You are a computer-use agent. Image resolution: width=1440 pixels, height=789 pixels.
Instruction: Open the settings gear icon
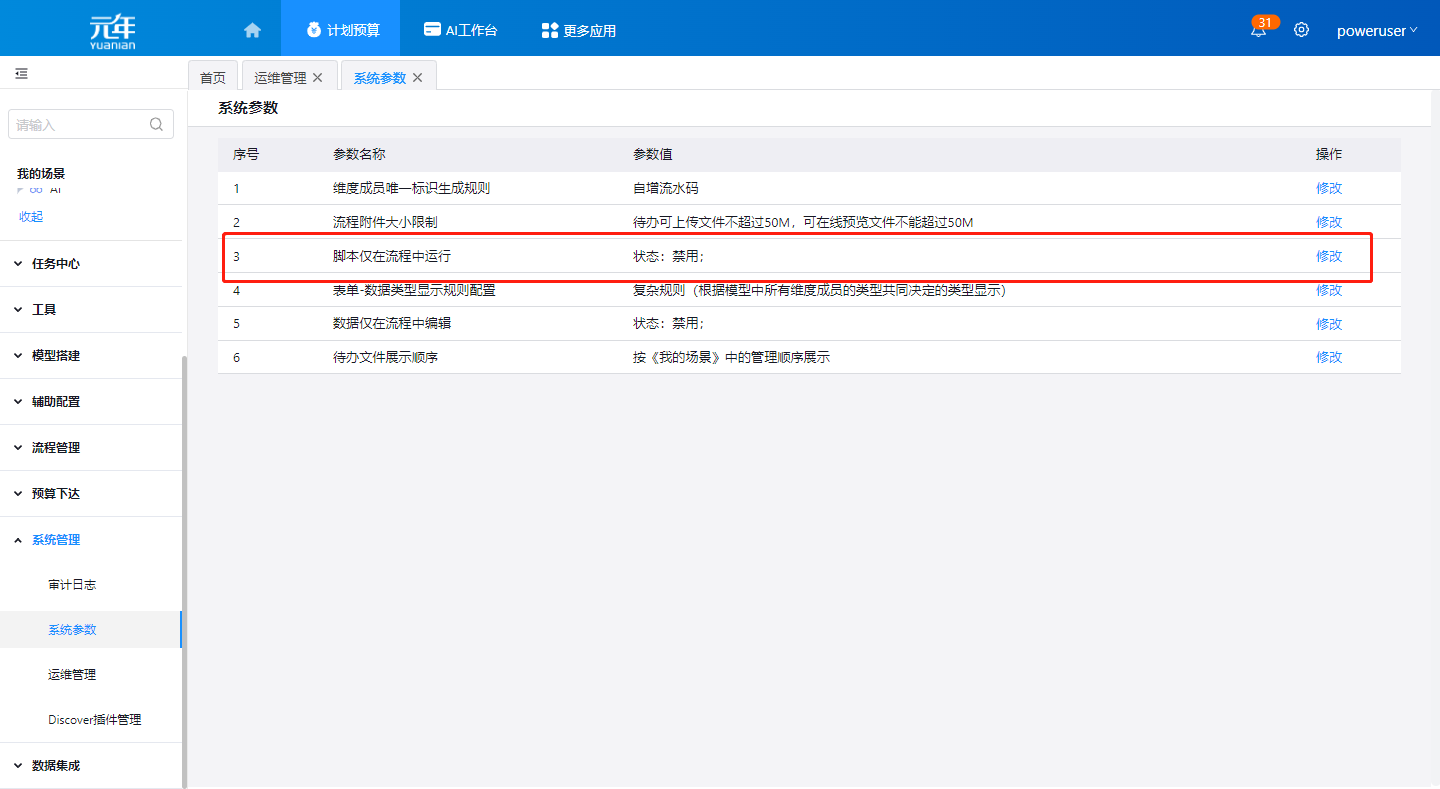[x=1301, y=30]
